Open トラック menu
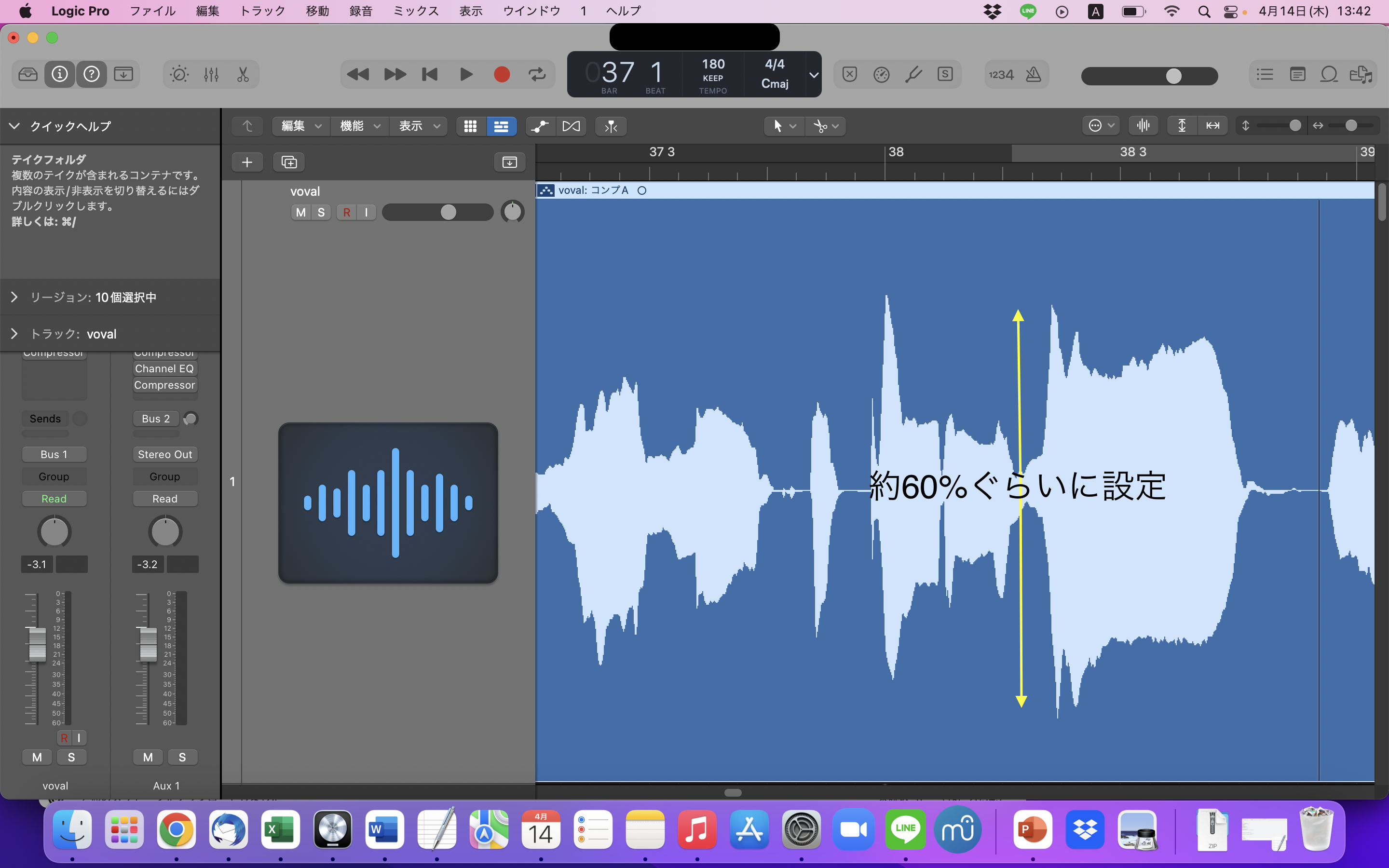This screenshot has height=868, width=1389. coord(262,11)
